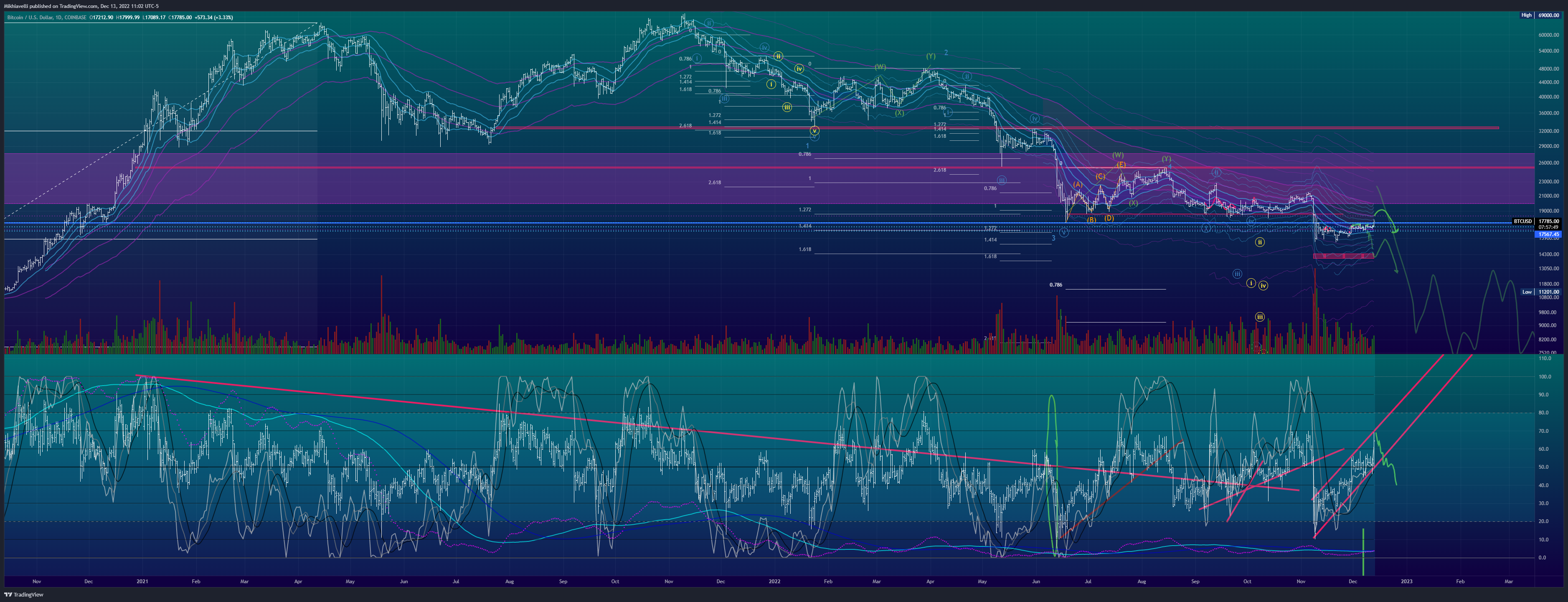Click 32000.00 on the price axis
This screenshot has width=1568, height=602.
(1549, 131)
